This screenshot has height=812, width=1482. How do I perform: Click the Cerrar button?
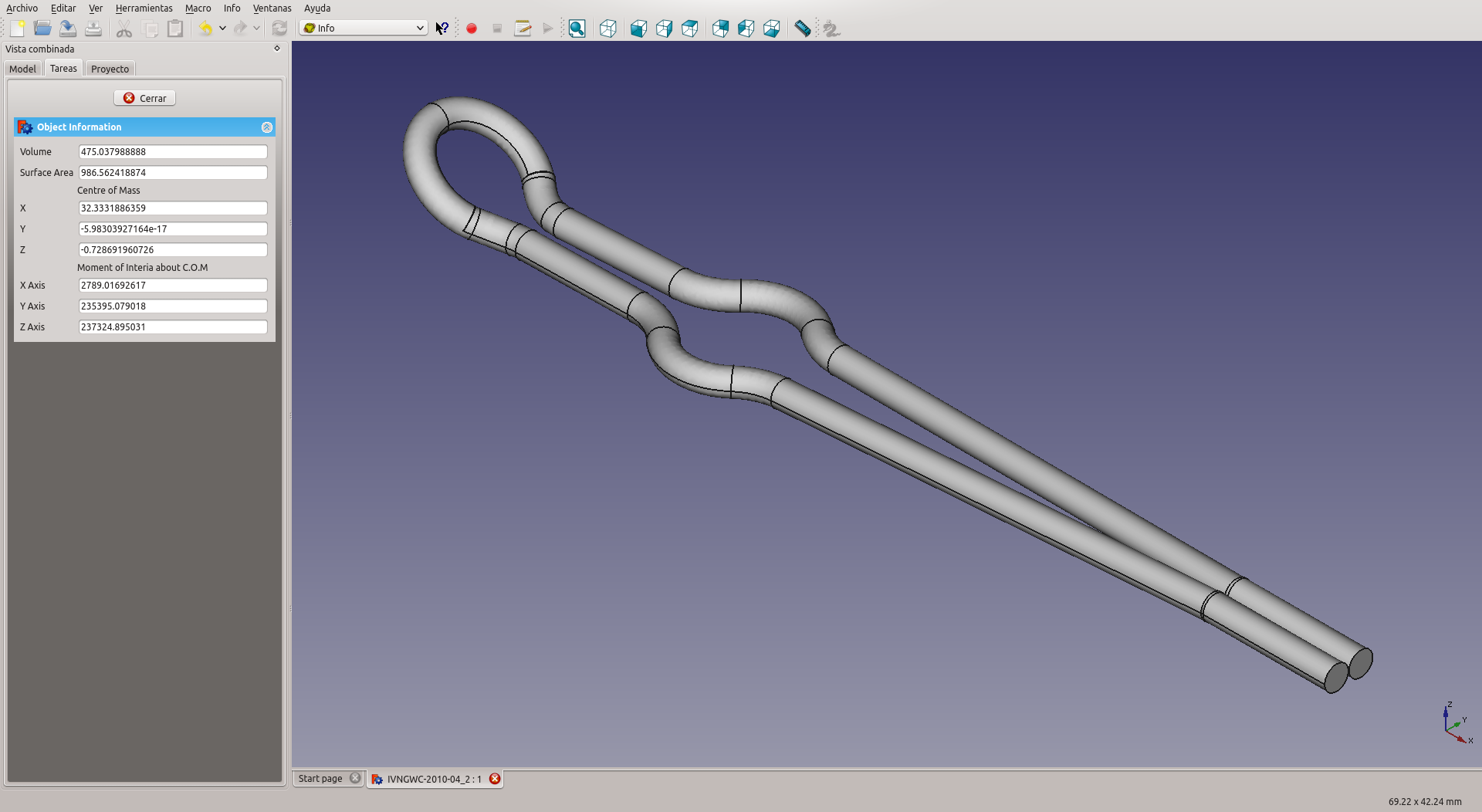pos(145,98)
